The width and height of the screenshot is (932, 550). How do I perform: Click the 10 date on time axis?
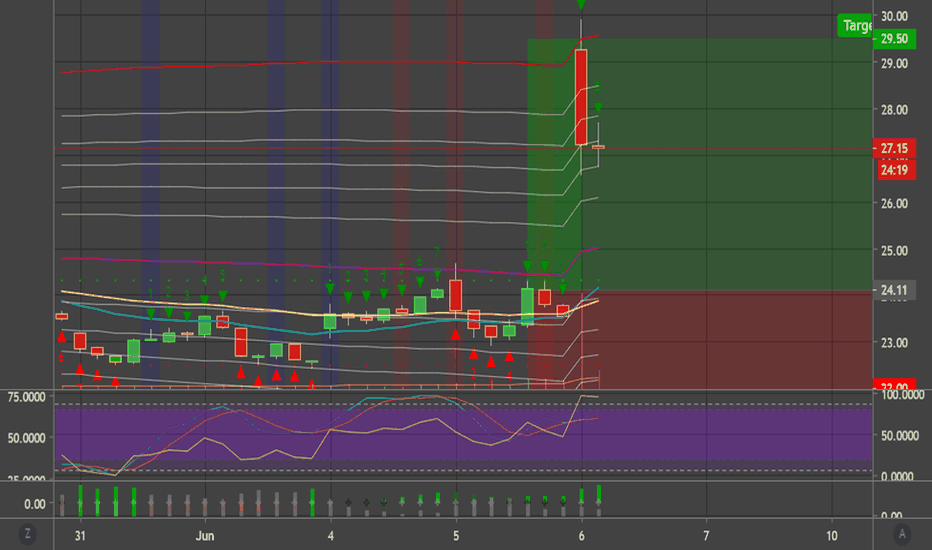pyautogui.click(x=832, y=536)
